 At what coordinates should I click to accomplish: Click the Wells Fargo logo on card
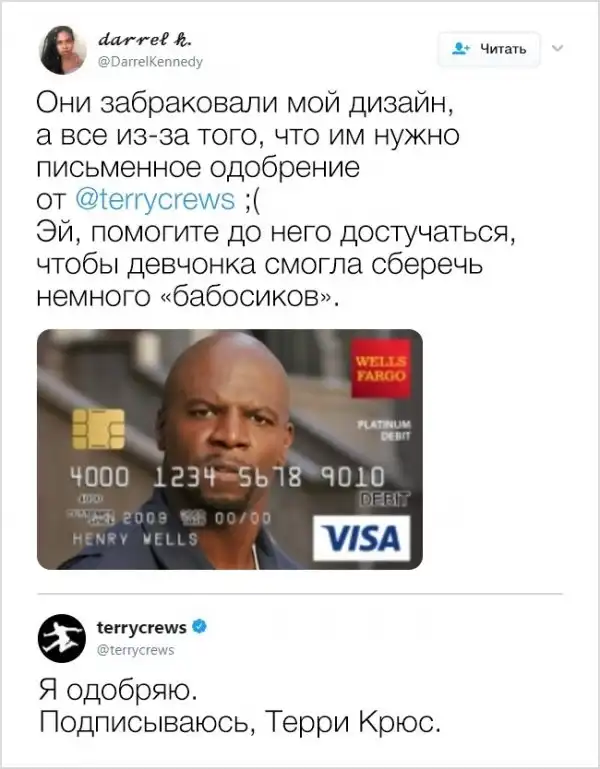[381, 368]
